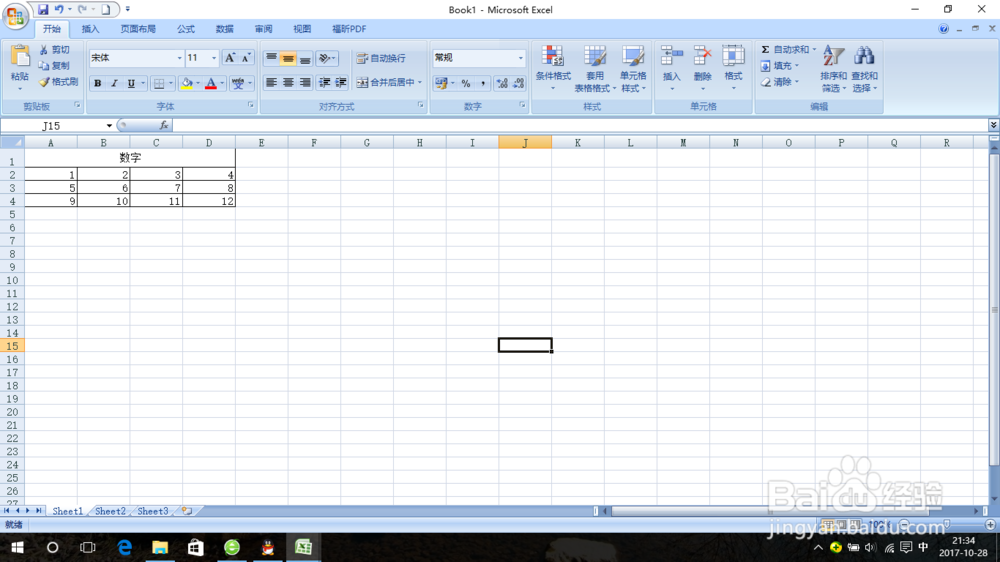The image size is (1000, 562).
Task: Switch to the 公式 ribbon tab
Action: click(x=186, y=29)
